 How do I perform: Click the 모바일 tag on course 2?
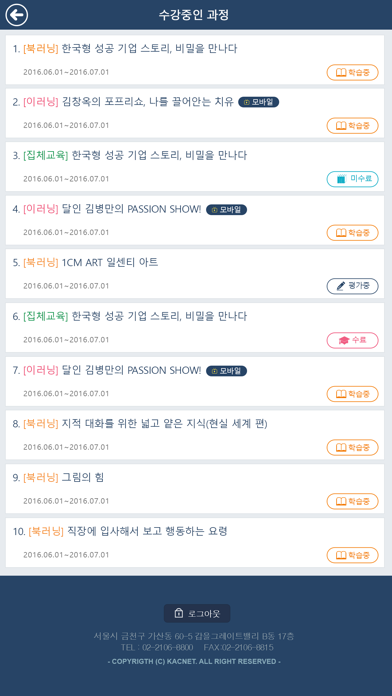pos(259,102)
